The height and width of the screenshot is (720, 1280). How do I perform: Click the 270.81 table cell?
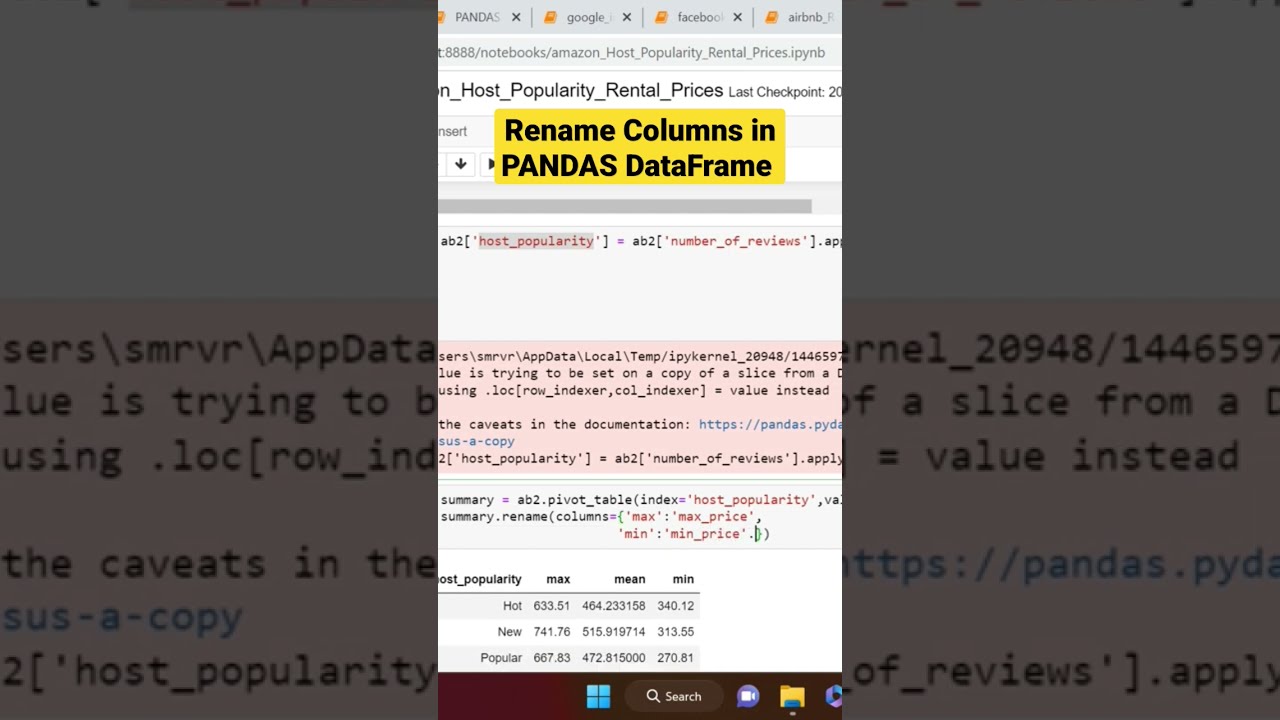click(x=676, y=658)
